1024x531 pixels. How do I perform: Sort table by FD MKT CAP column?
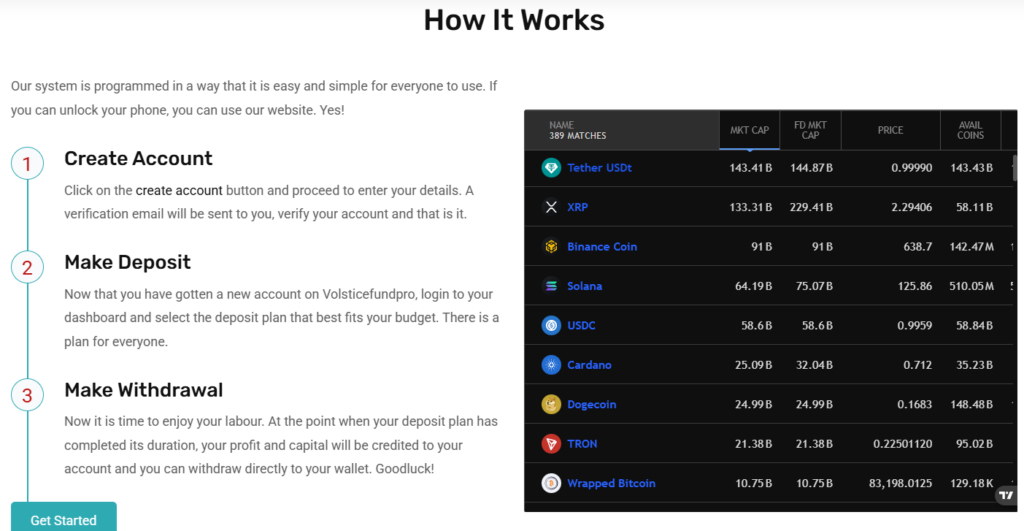click(810, 130)
